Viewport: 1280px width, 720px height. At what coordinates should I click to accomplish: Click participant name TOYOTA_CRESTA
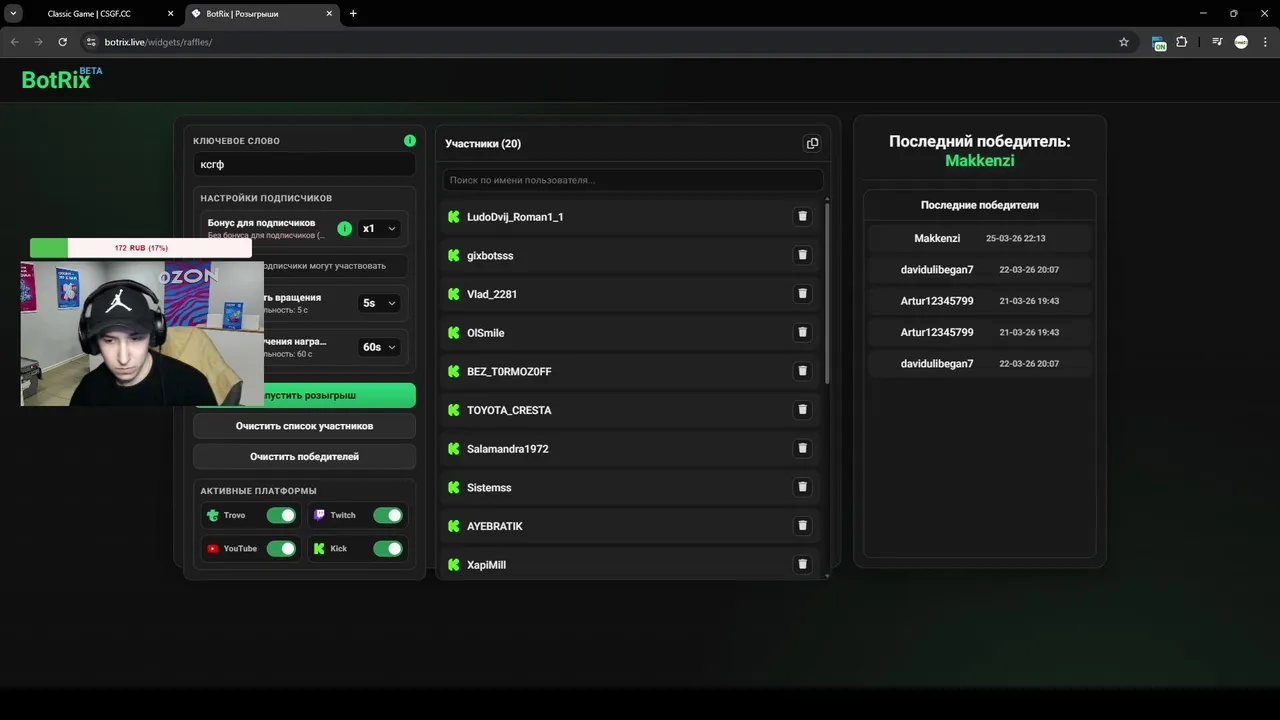coord(509,410)
